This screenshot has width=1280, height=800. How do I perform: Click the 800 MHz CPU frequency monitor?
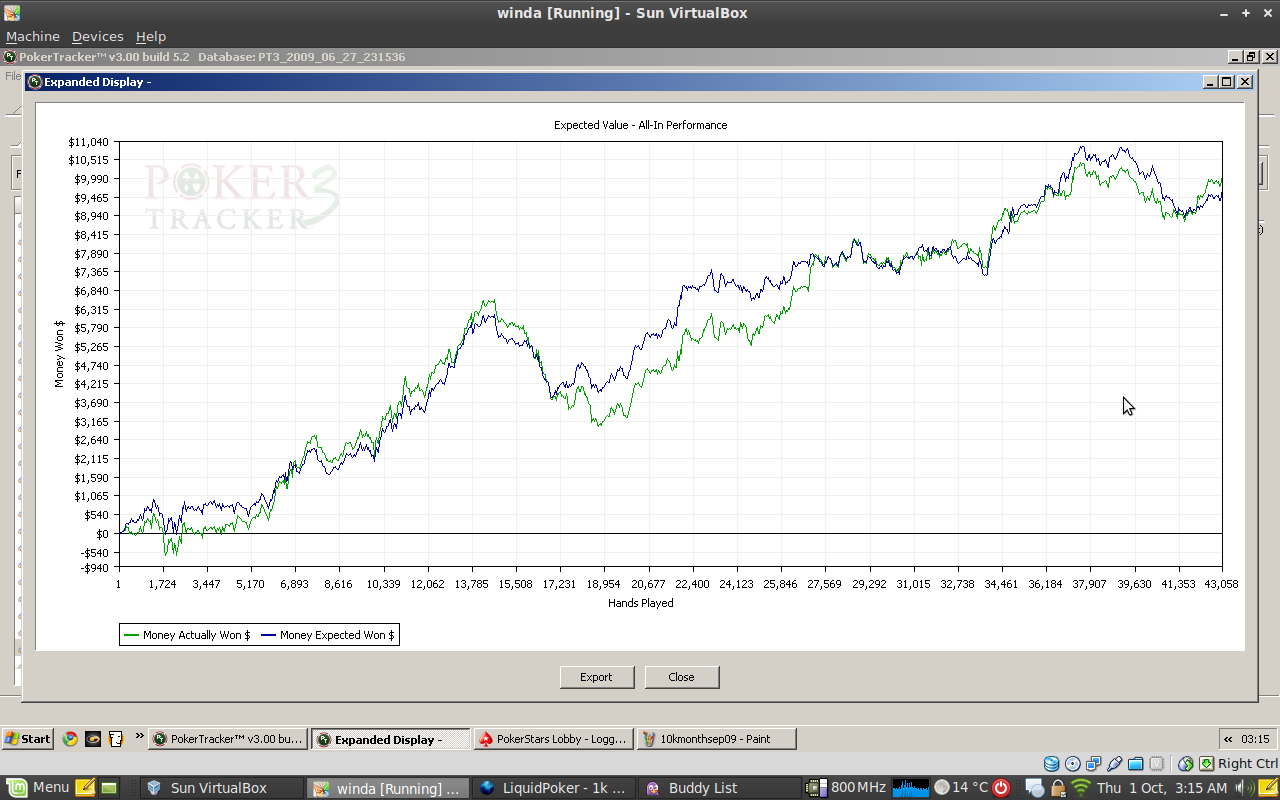pyautogui.click(x=846, y=787)
